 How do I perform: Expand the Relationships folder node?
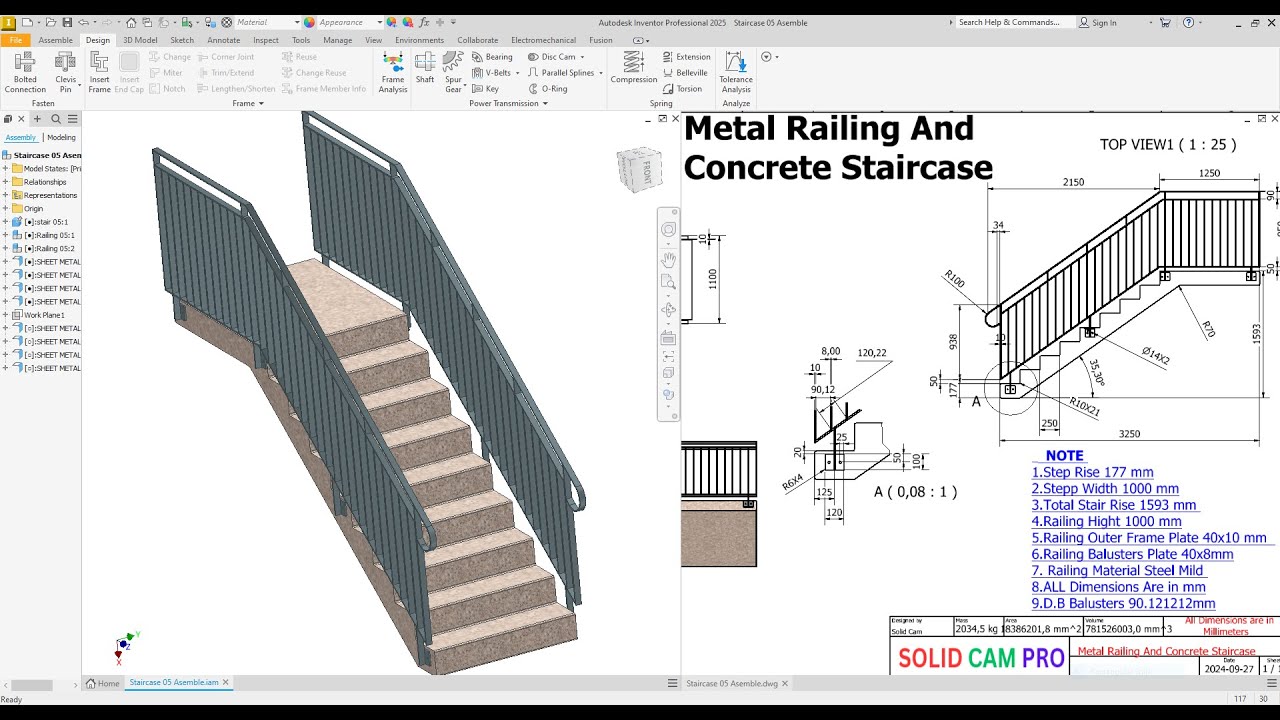coord(5,182)
